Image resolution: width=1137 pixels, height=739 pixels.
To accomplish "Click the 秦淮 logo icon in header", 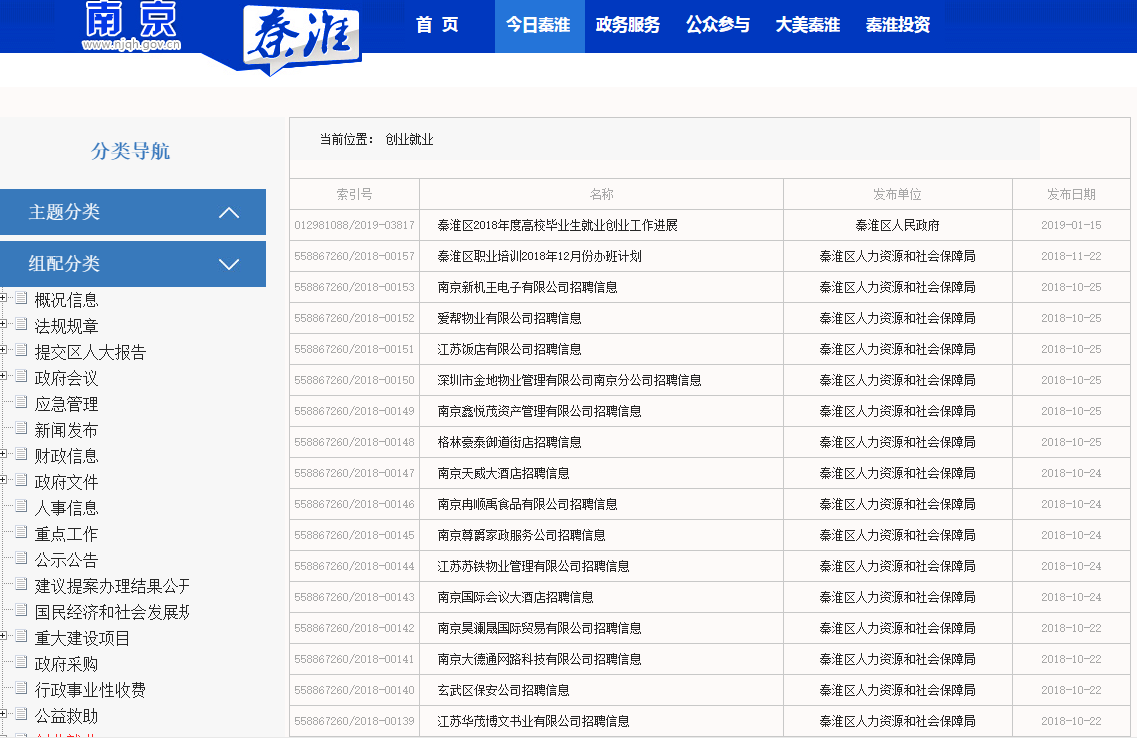I will [x=302, y=38].
